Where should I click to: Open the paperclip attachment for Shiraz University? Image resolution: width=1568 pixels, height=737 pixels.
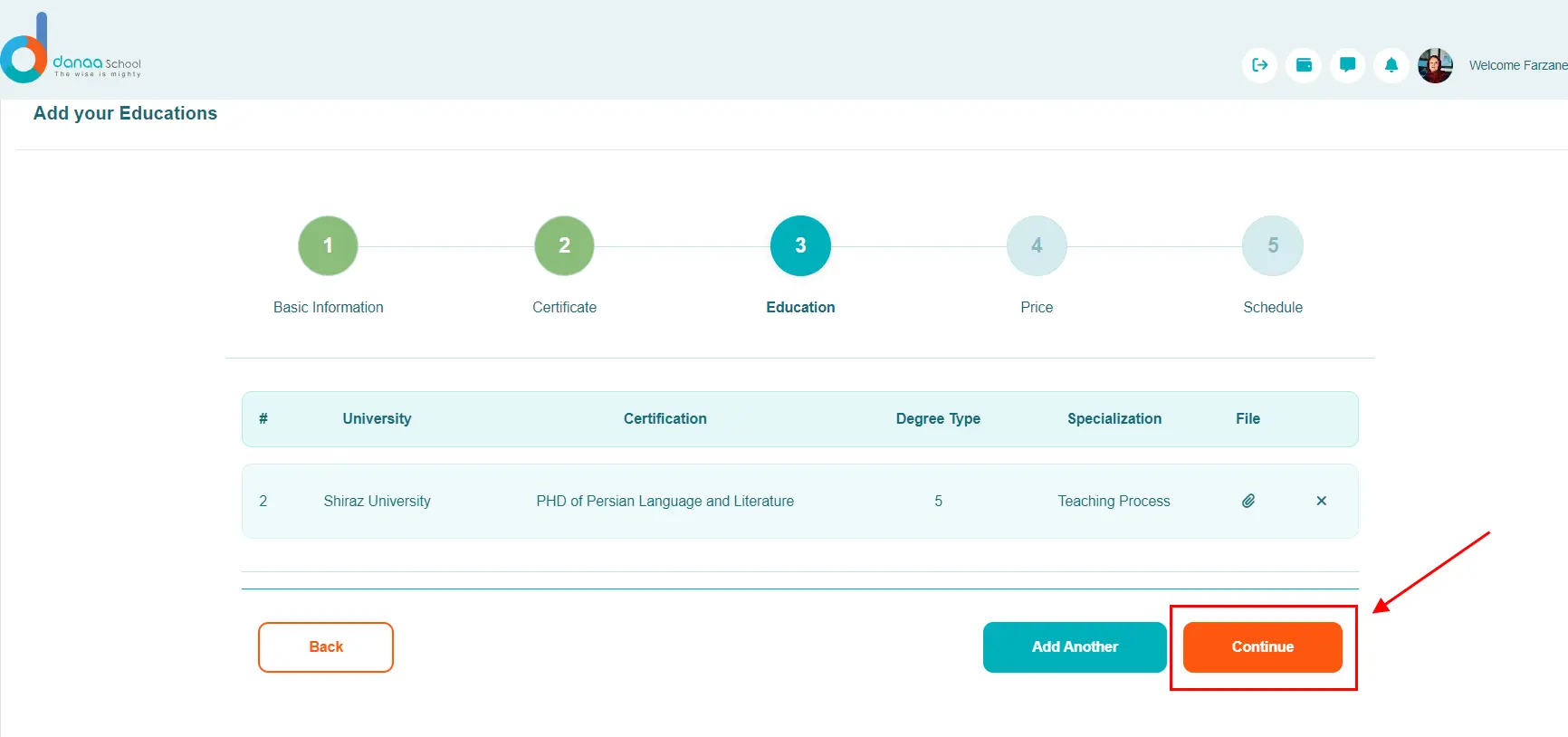(x=1248, y=501)
